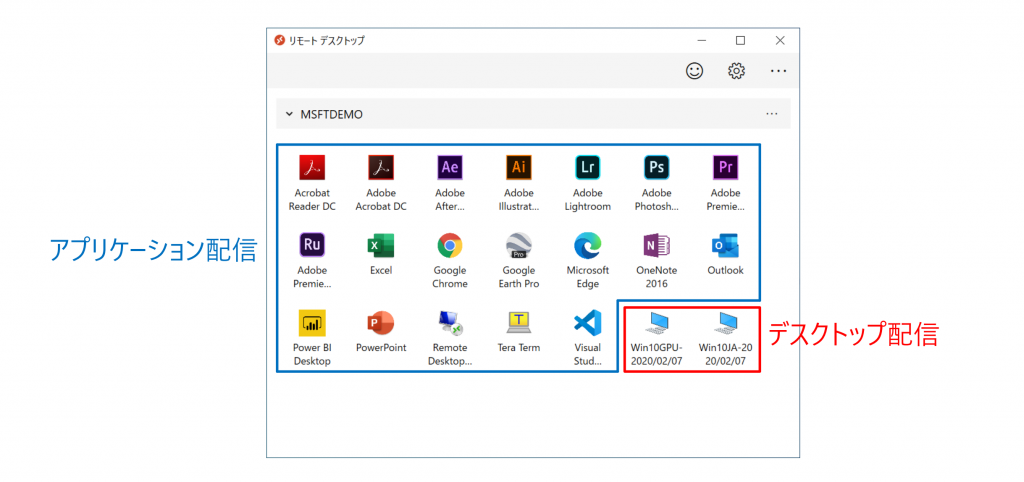Screen dimensions: 1024x482
Task: Open MSFTDEMO workspace more options
Action: [x=771, y=114]
